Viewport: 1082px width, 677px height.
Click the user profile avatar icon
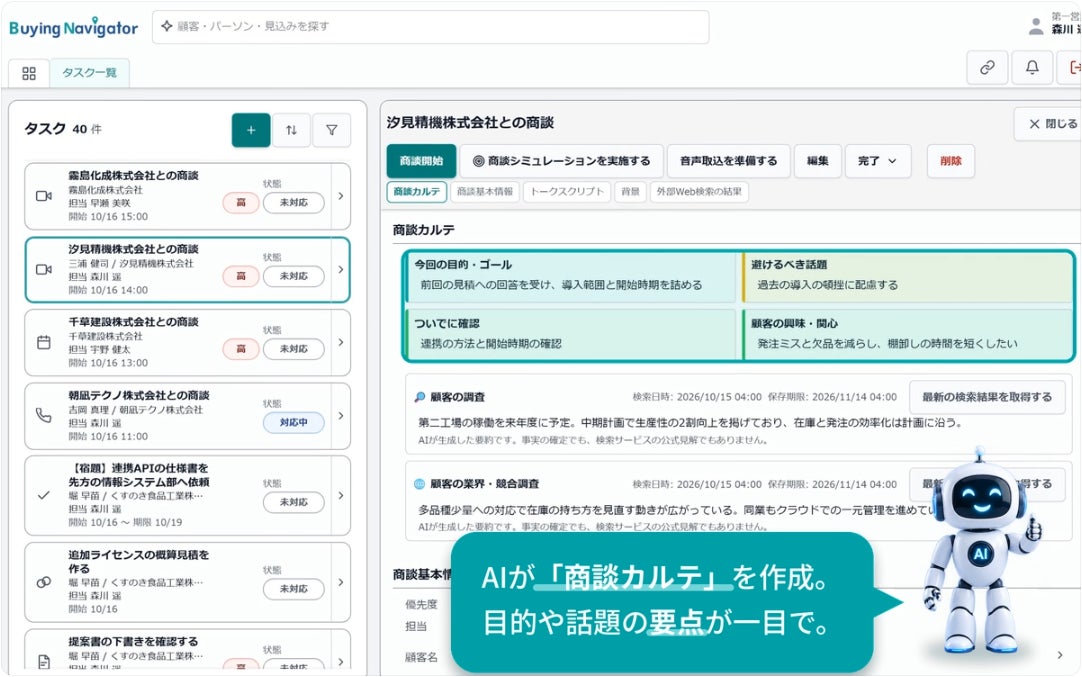point(1036,27)
